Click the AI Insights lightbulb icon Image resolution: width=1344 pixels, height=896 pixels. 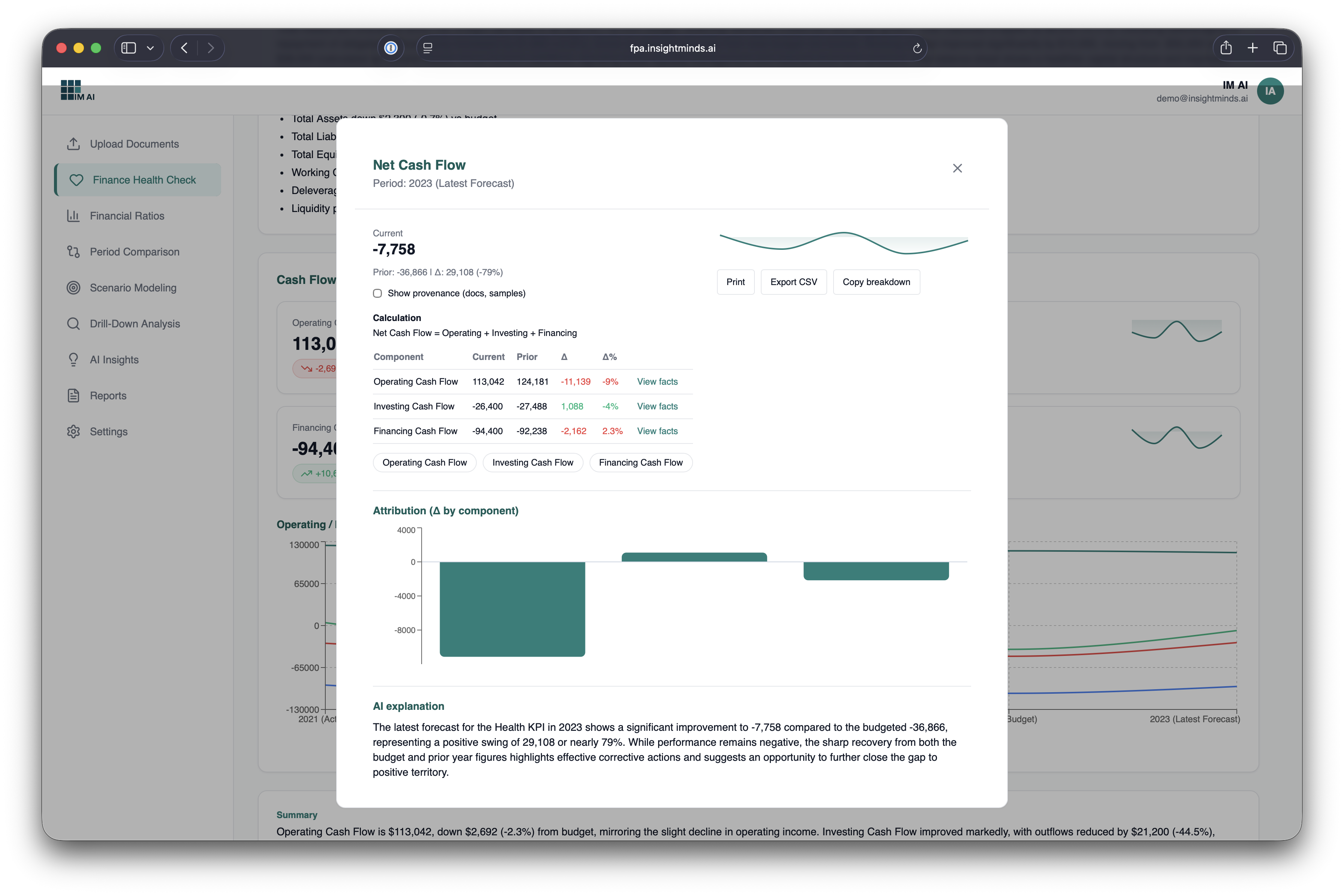click(x=73, y=360)
